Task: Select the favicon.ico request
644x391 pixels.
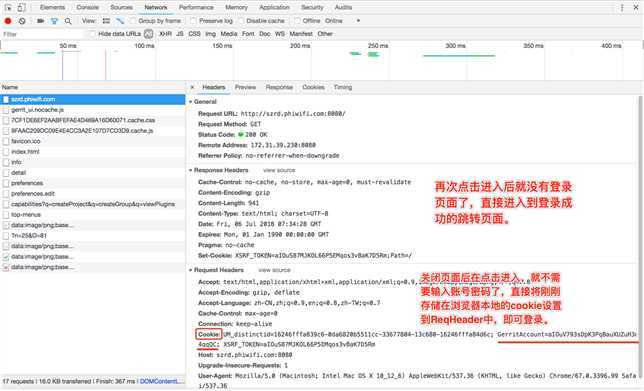Action: coord(93,141)
